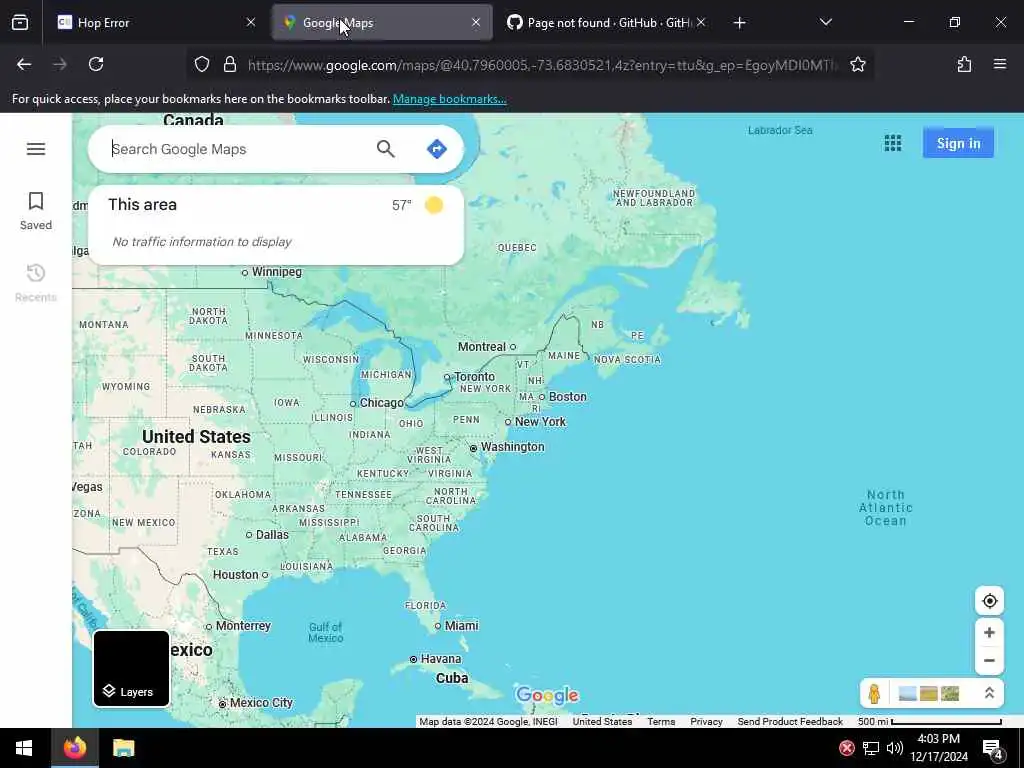Open the Recents panel
This screenshot has height=768, width=1024.
(36, 283)
